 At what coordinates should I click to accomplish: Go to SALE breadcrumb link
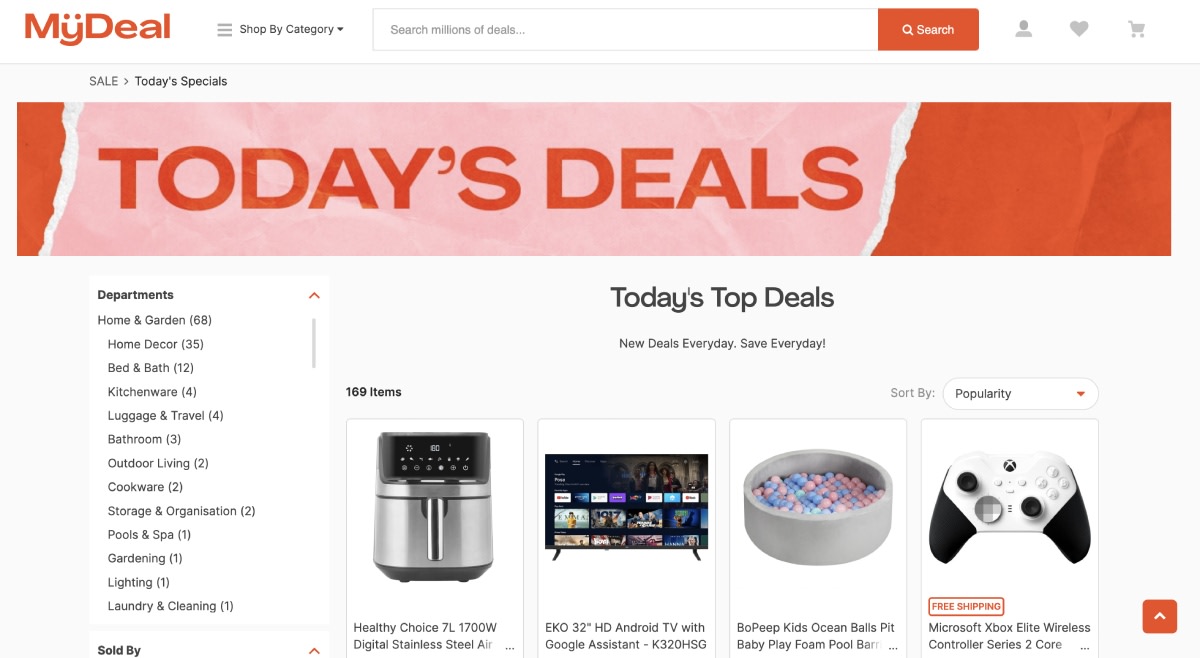pyautogui.click(x=104, y=81)
